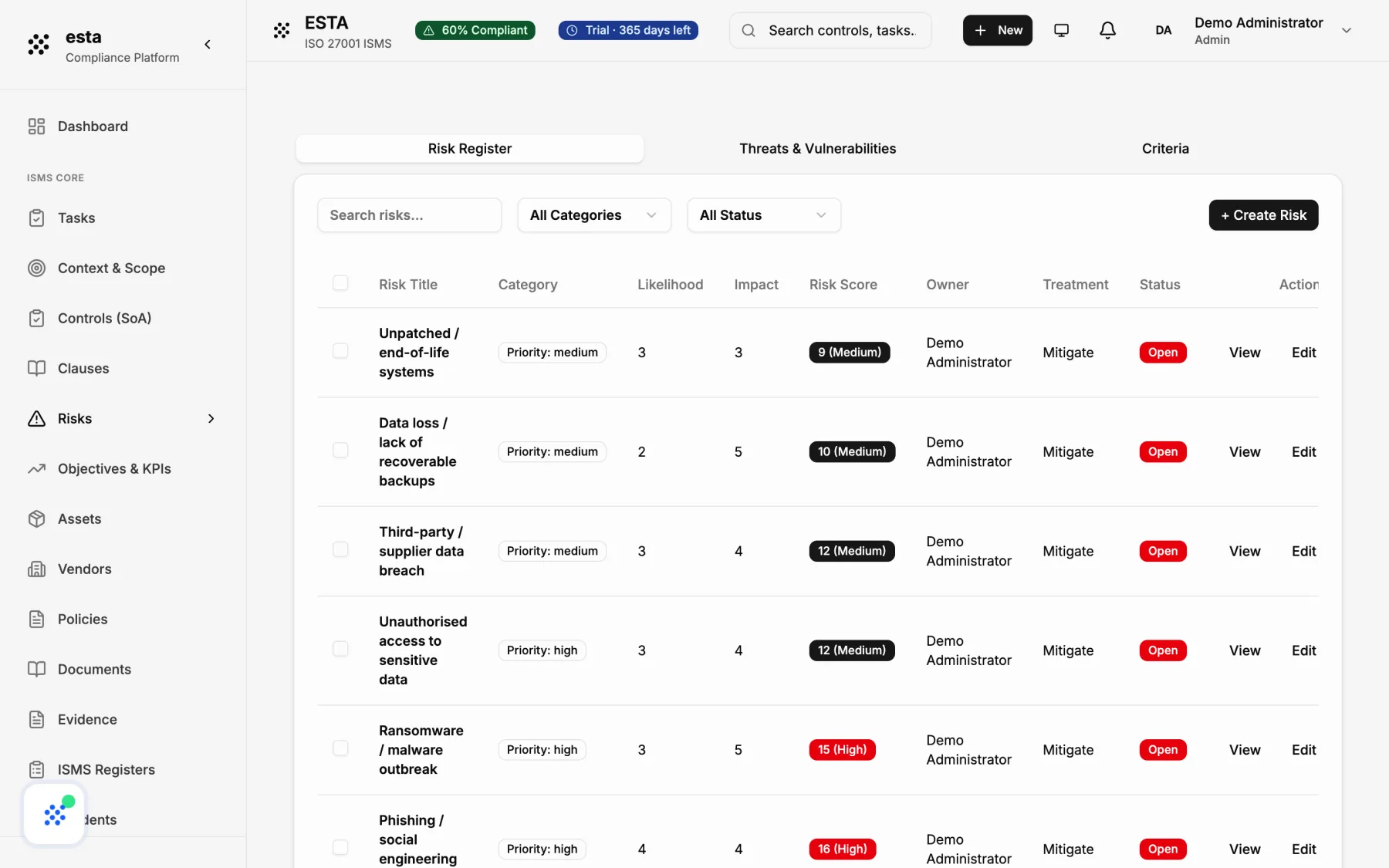
Task: Open the Evidence file icon
Action: point(36,720)
